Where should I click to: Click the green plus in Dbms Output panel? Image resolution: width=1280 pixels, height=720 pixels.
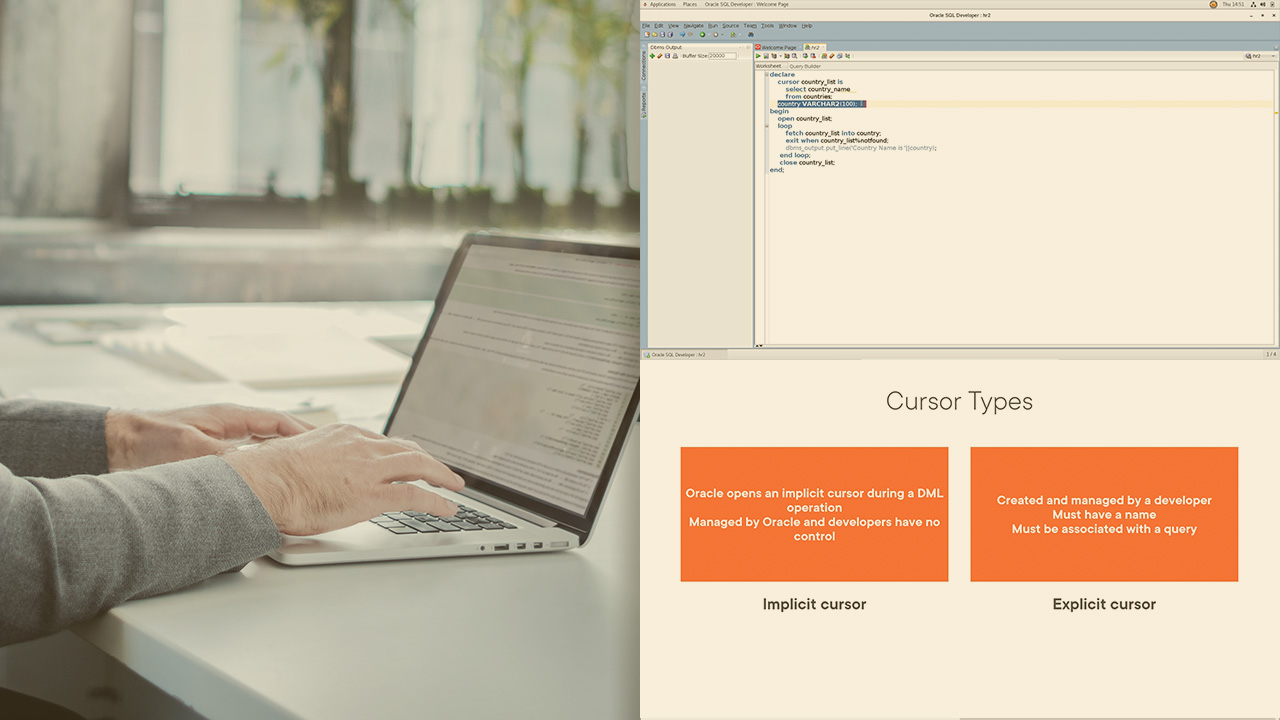652,56
